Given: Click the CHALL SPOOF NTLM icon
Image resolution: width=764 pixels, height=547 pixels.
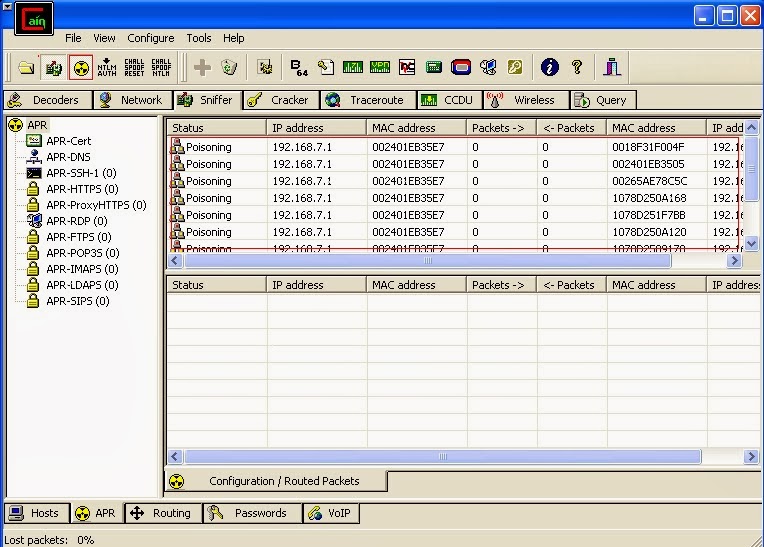Looking at the screenshot, I should (161, 67).
